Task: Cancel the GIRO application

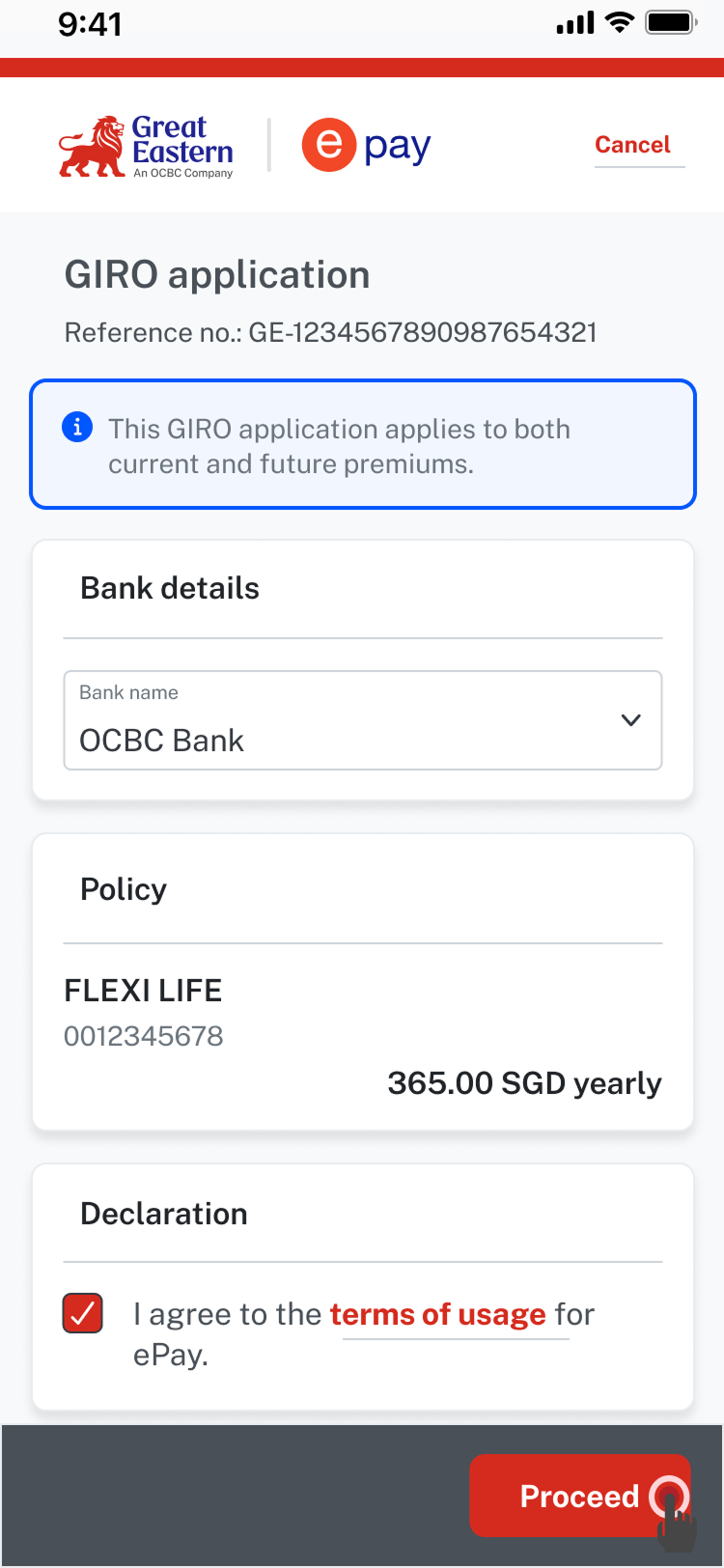Action: tap(632, 145)
